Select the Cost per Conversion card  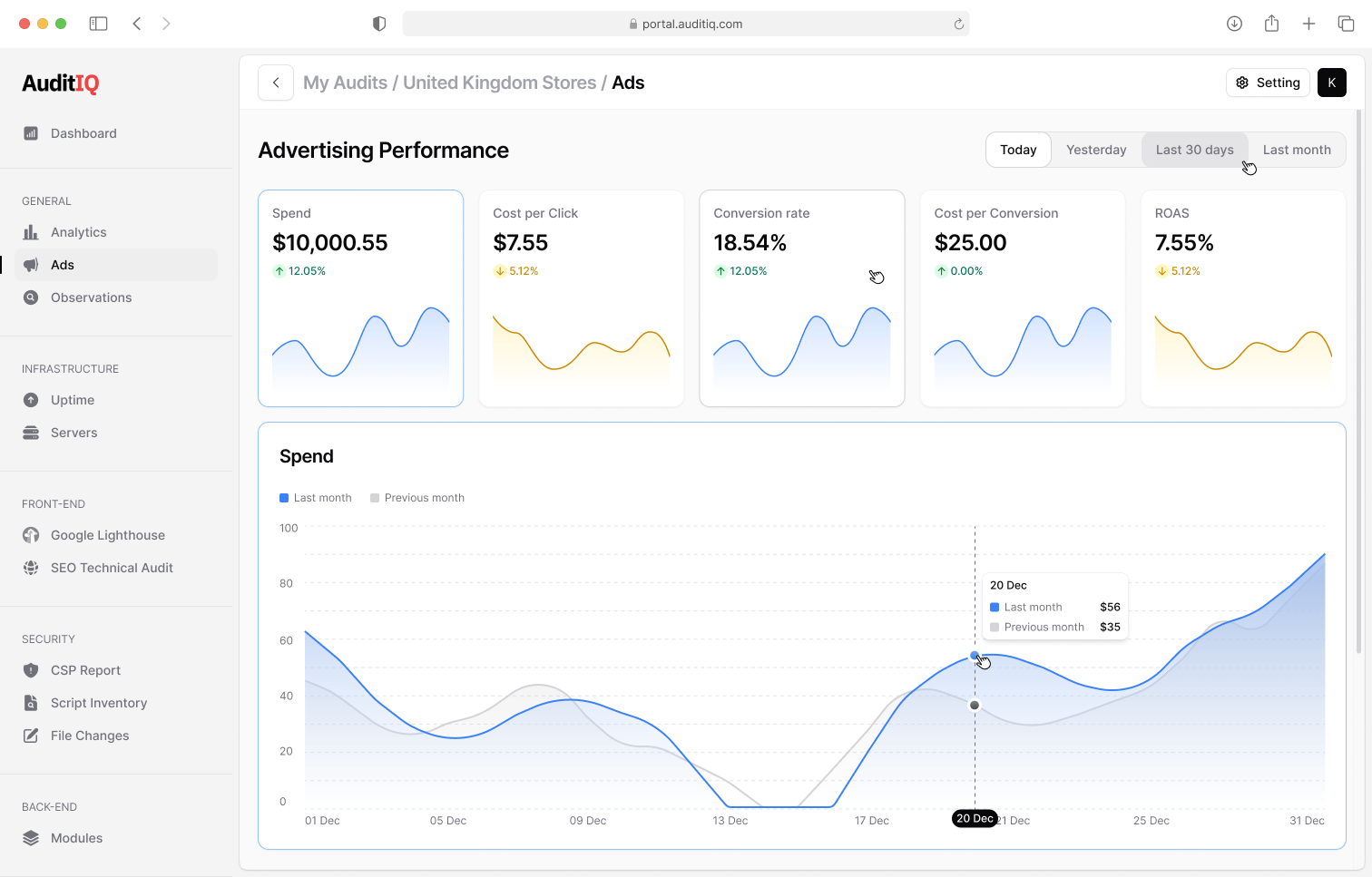pos(1023,298)
